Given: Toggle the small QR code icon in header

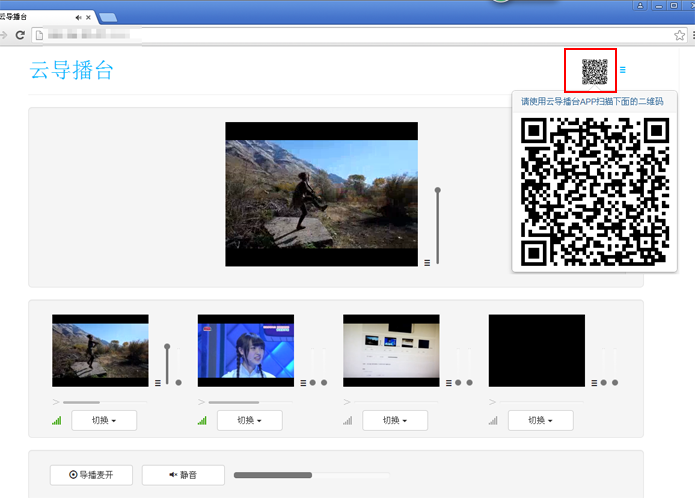Looking at the screenshot, I should 594,71.
